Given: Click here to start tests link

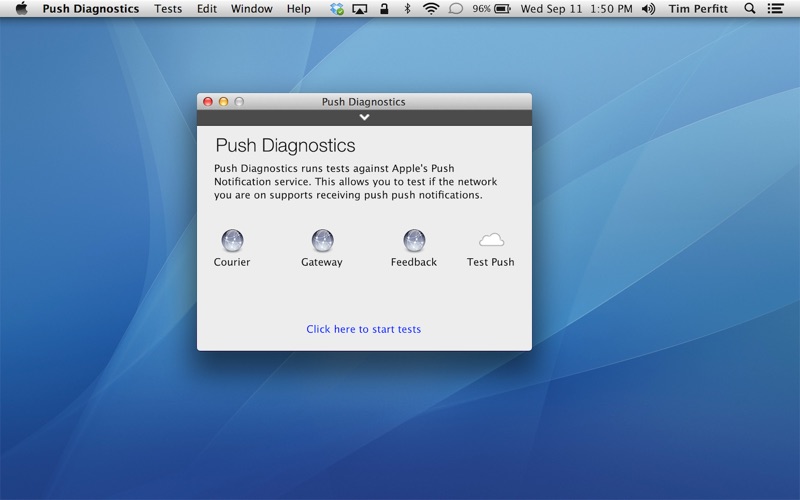Looking at the screenshot, I should click(364, 329).
